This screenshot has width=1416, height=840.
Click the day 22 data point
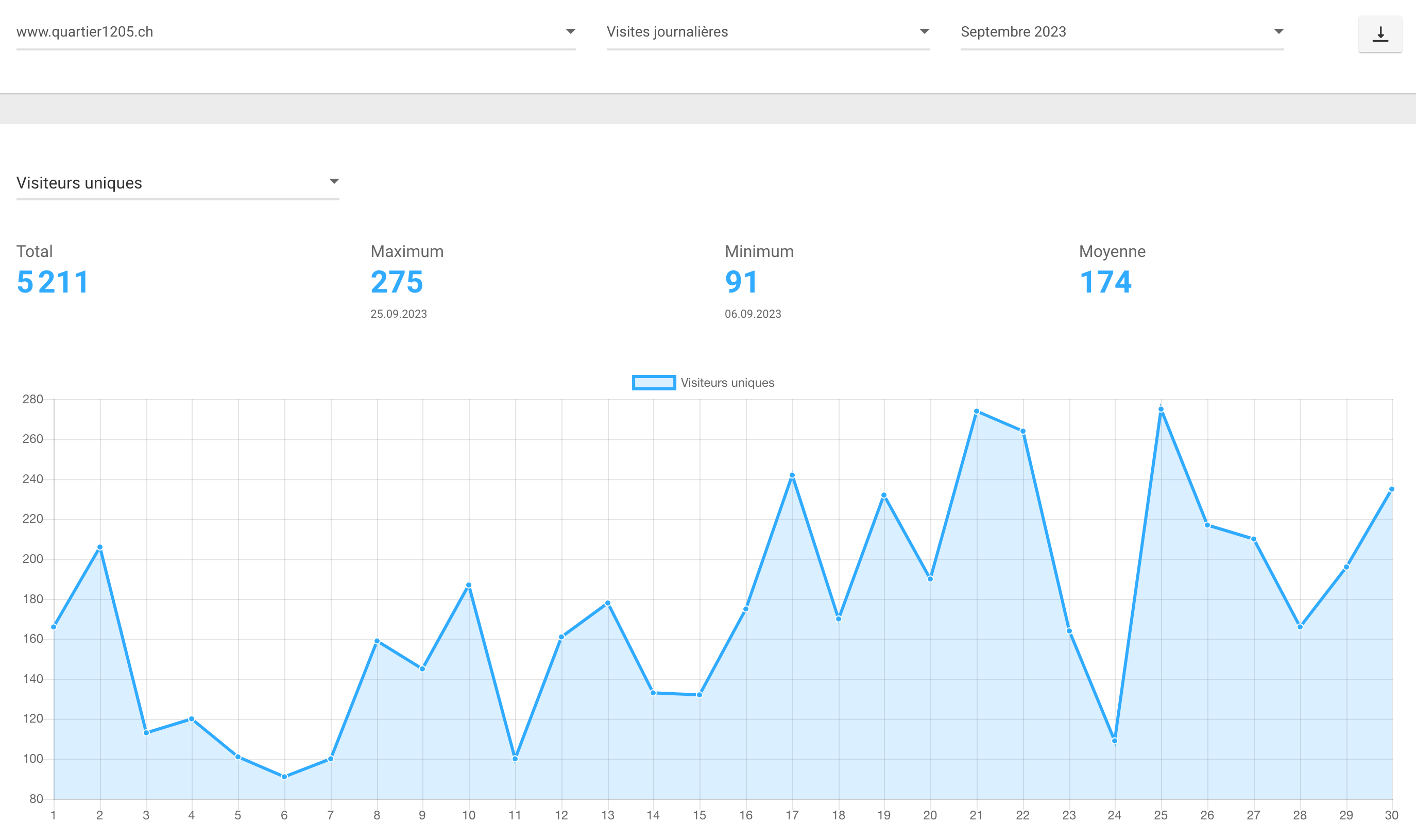(1022, 431)
